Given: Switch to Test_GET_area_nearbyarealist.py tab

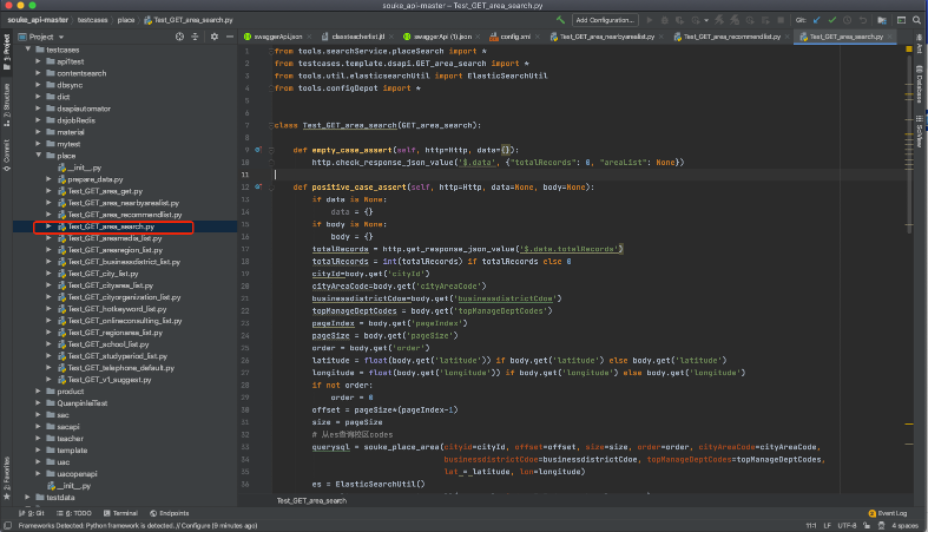Looking at the screenshot, I should 607,37.
